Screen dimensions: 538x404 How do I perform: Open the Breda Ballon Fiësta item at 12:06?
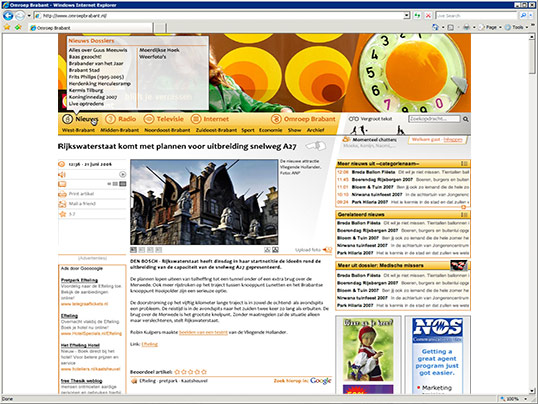tap(403, 172)
